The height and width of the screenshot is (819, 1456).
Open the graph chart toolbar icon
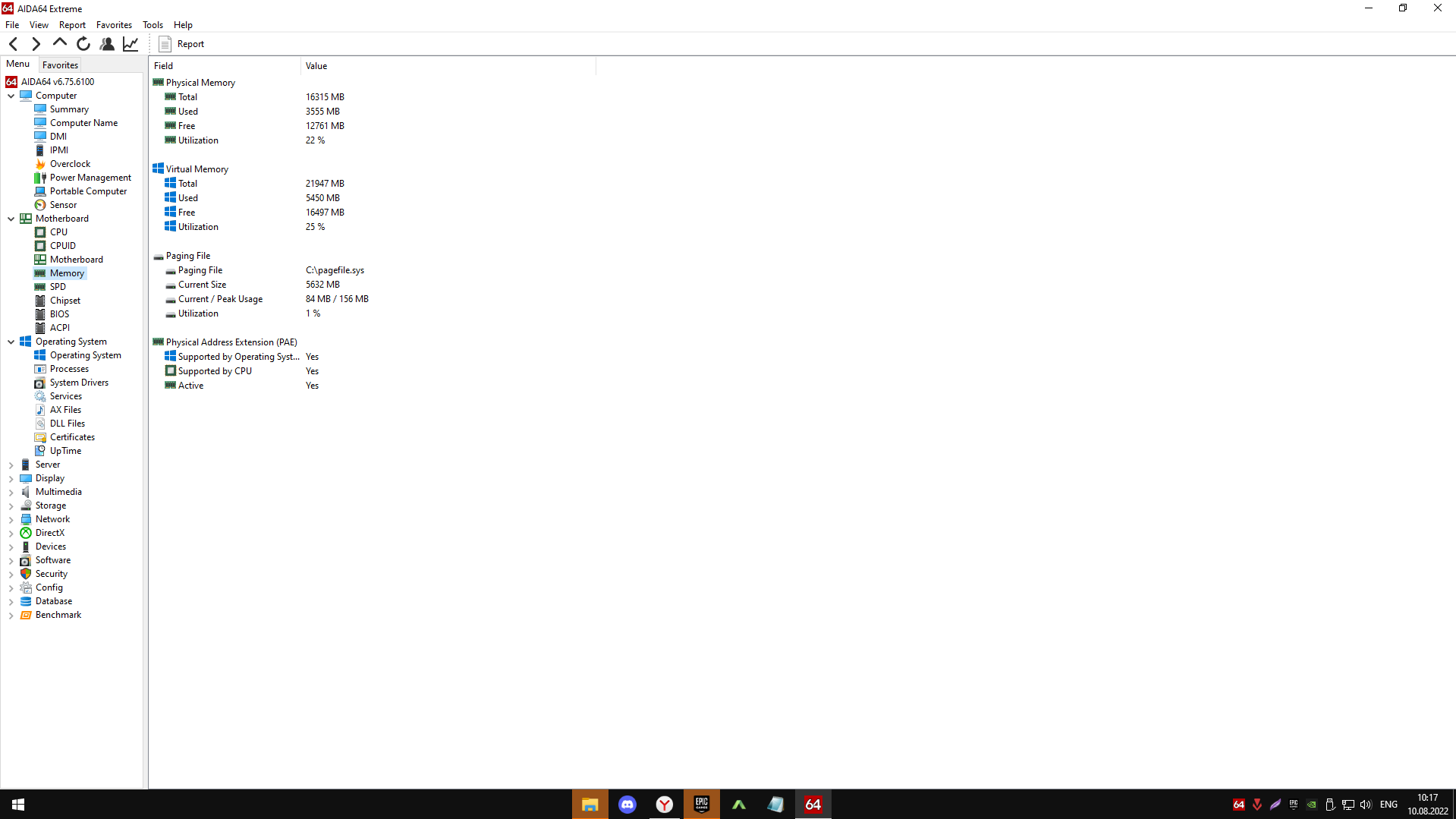[131, 44]
